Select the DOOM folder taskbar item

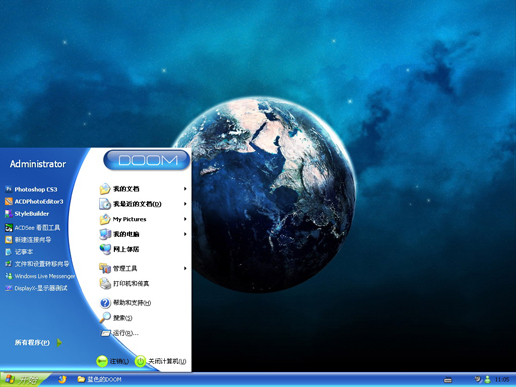99,379
